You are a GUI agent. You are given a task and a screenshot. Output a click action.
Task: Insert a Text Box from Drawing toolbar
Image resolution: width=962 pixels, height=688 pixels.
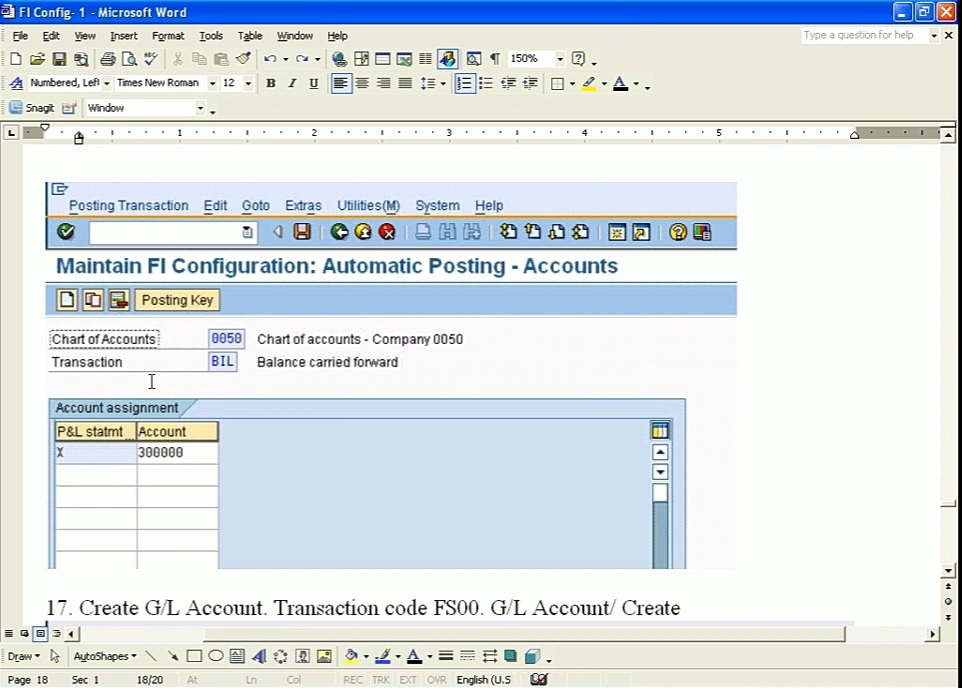[237, 656]
